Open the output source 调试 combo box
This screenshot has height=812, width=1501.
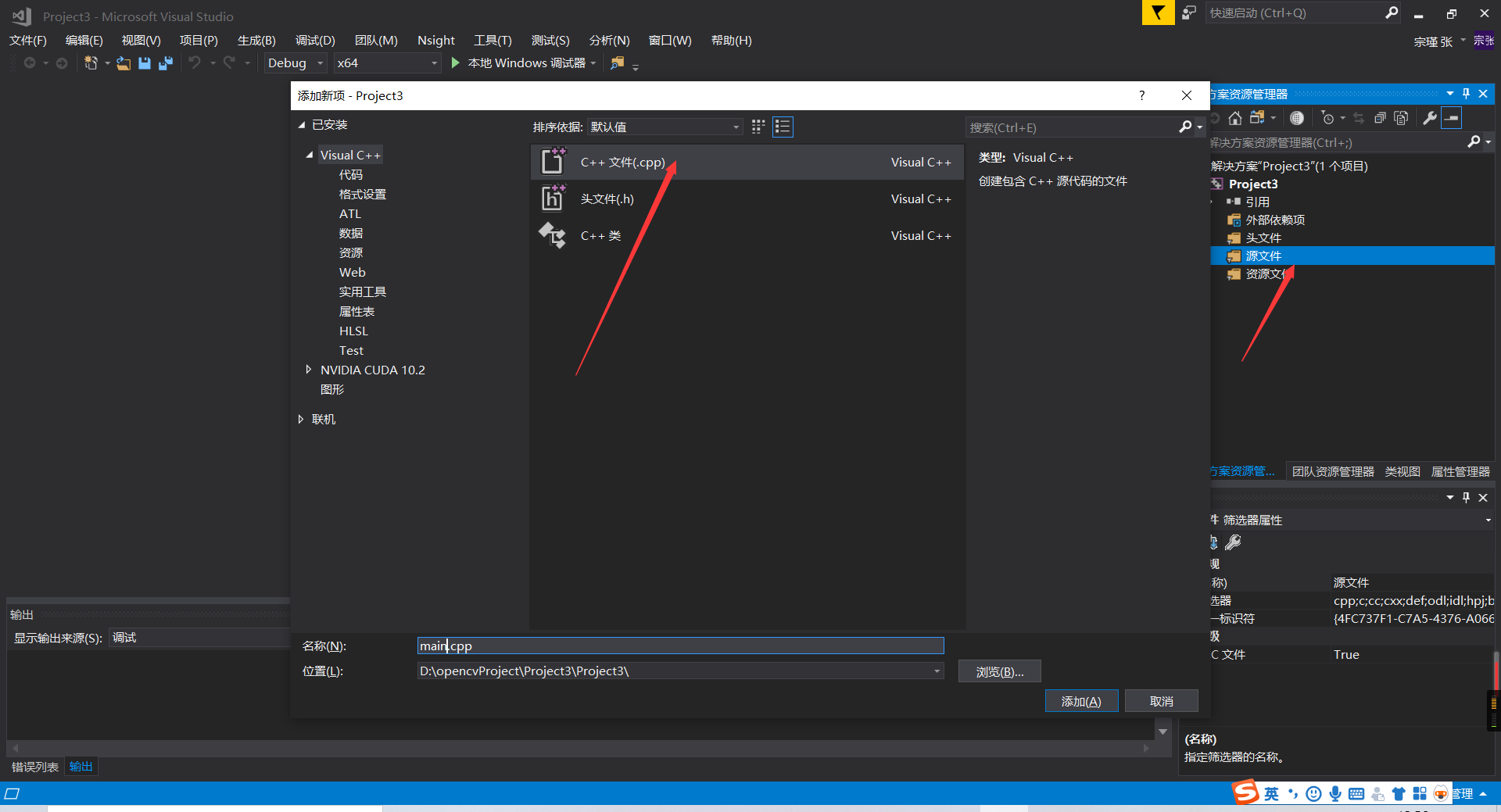click(x=199, y=638)
